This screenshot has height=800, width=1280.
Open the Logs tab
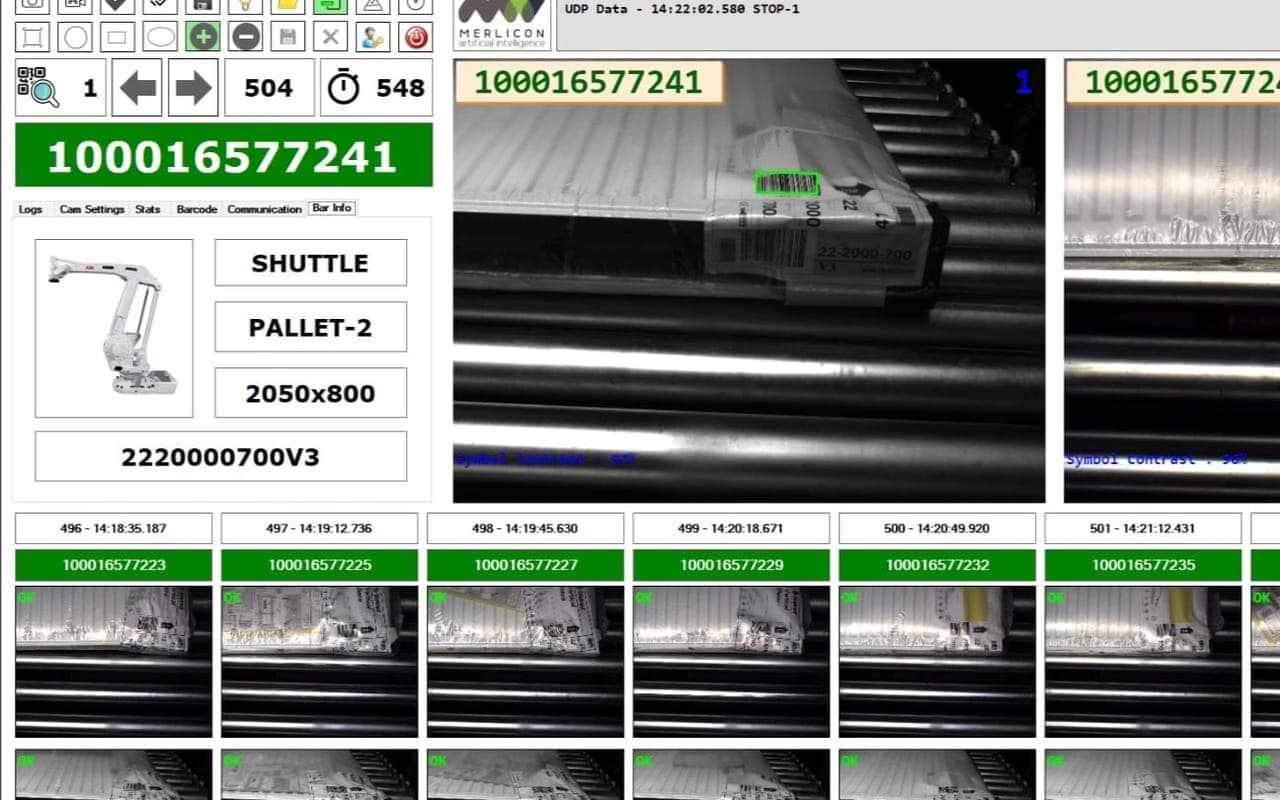tap(31, 209)
